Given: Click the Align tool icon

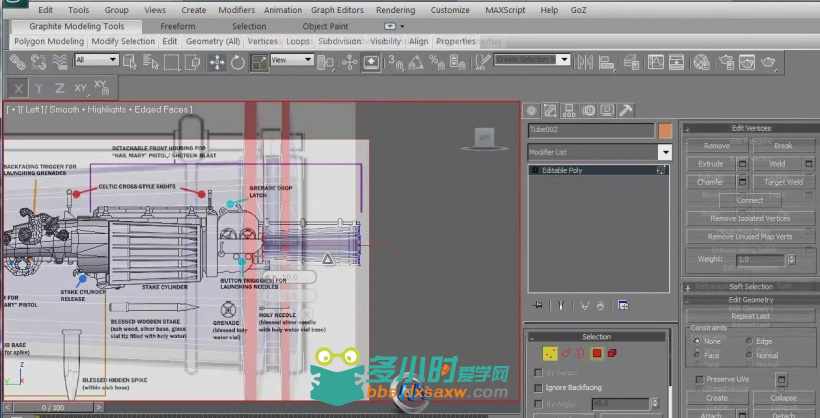Looking at the screenshot, I should tap(607, 63).
